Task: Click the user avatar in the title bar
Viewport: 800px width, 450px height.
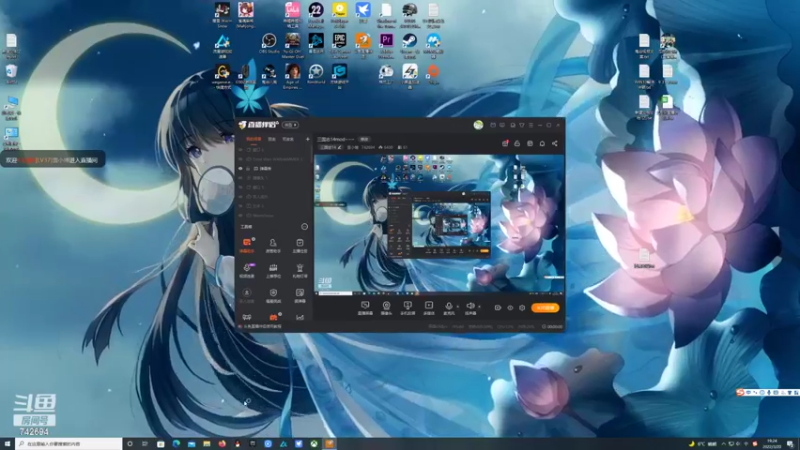Action: (x=478, y=125)
